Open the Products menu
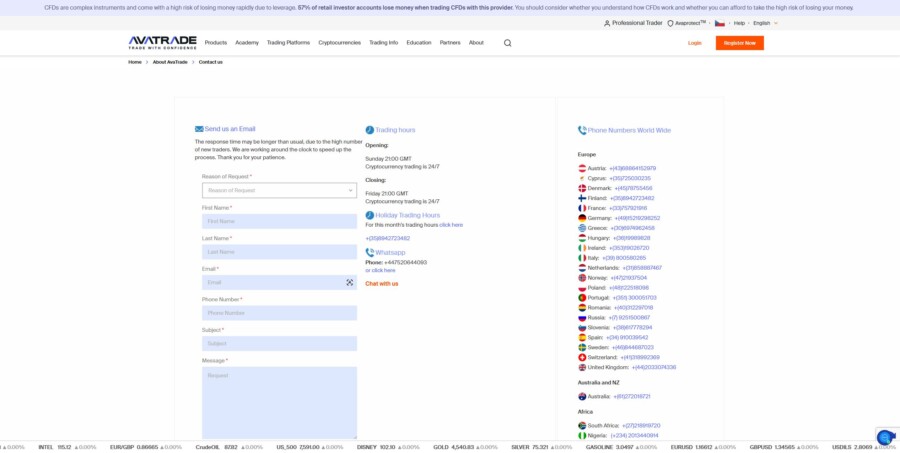 click(x=216, y=43)
